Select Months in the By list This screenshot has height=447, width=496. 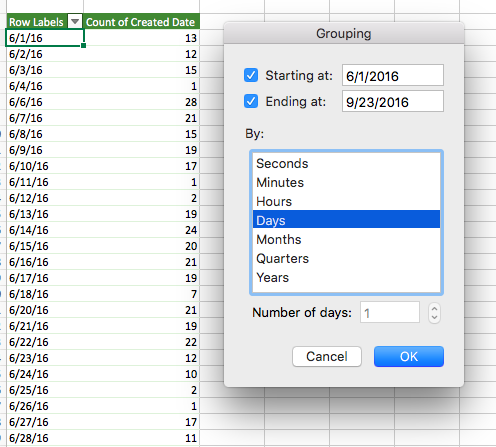click(346, 239)
